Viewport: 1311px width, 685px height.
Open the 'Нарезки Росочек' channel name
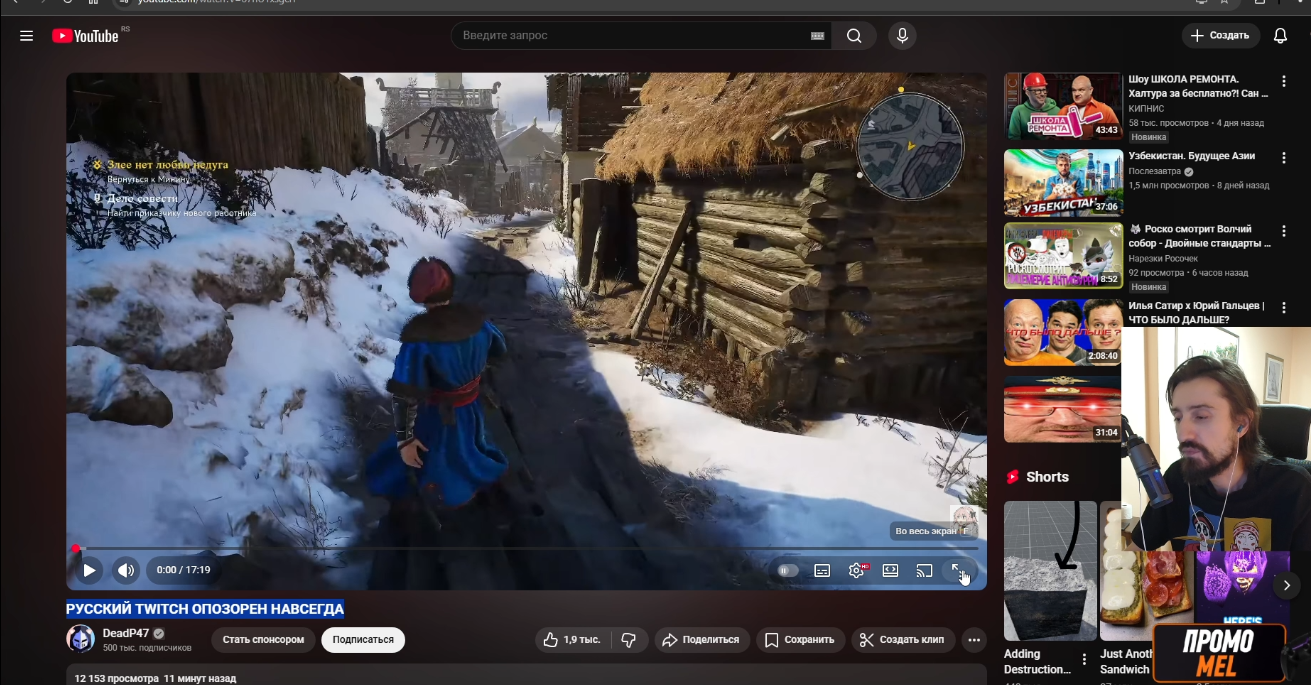1161,258
